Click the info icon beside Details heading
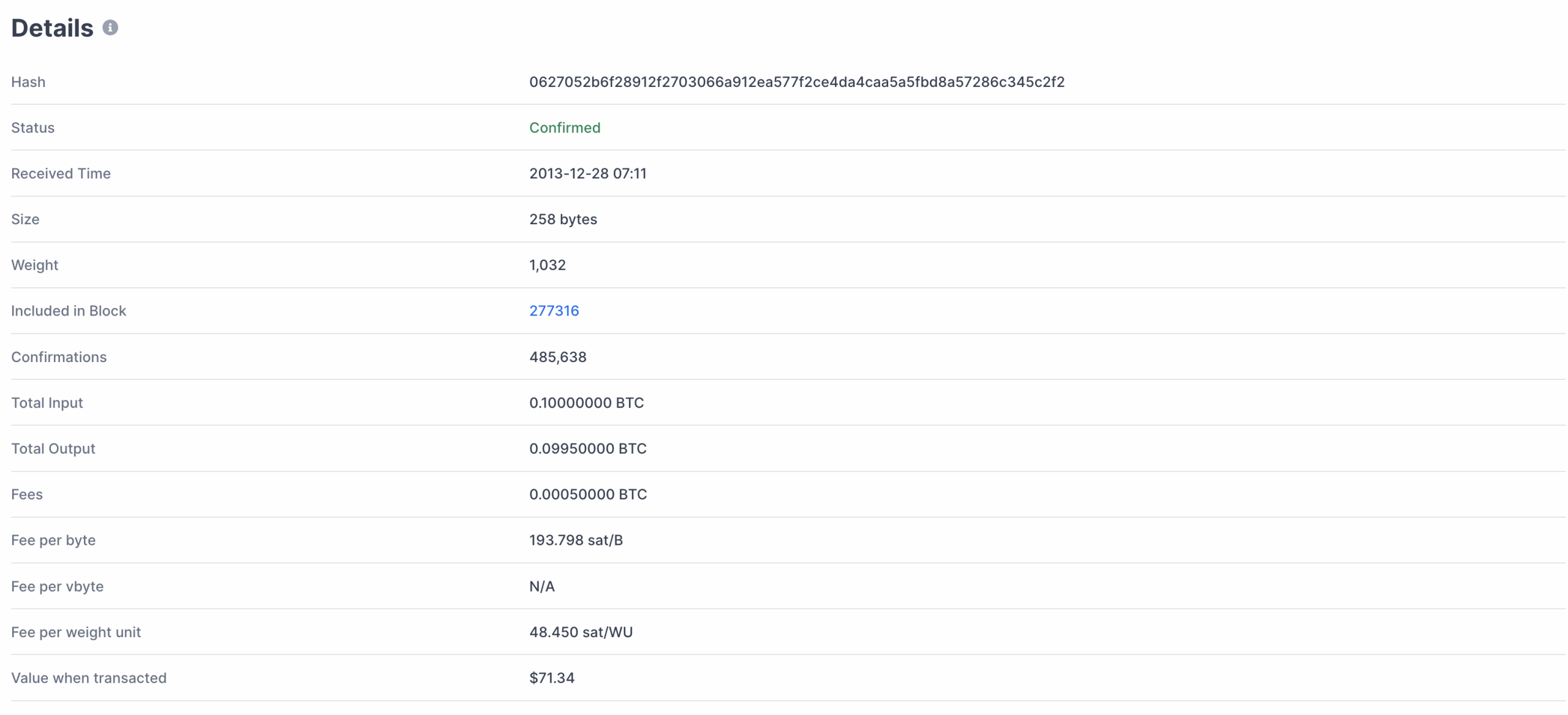This screenshot has height=715, width=1568. pos(110,28)
